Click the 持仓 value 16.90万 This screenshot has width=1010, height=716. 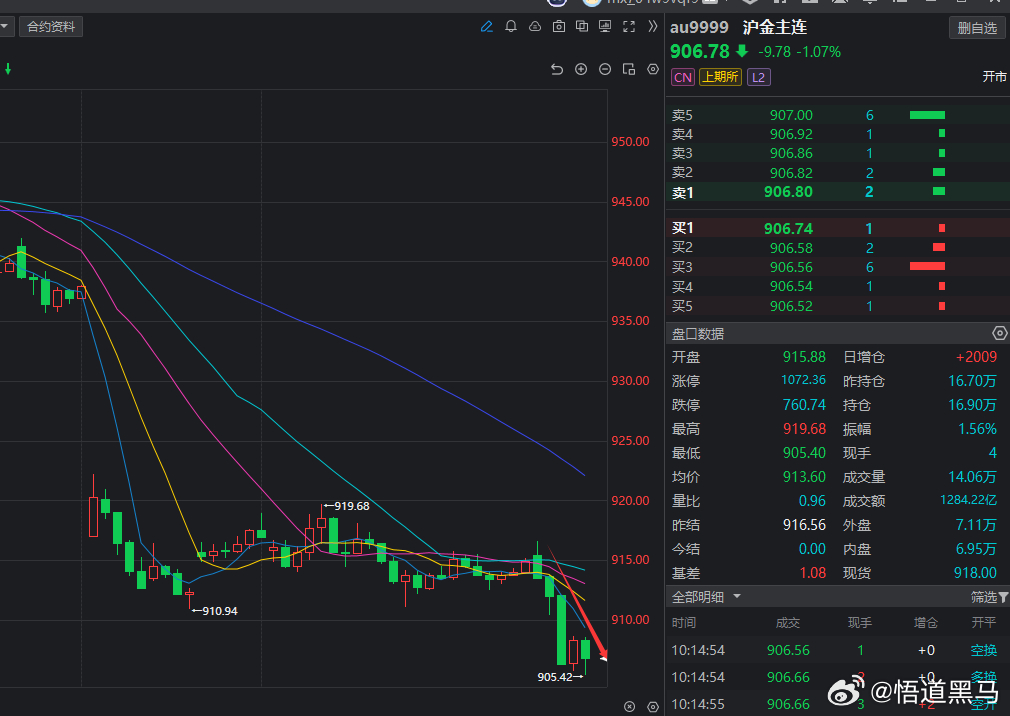973,405
